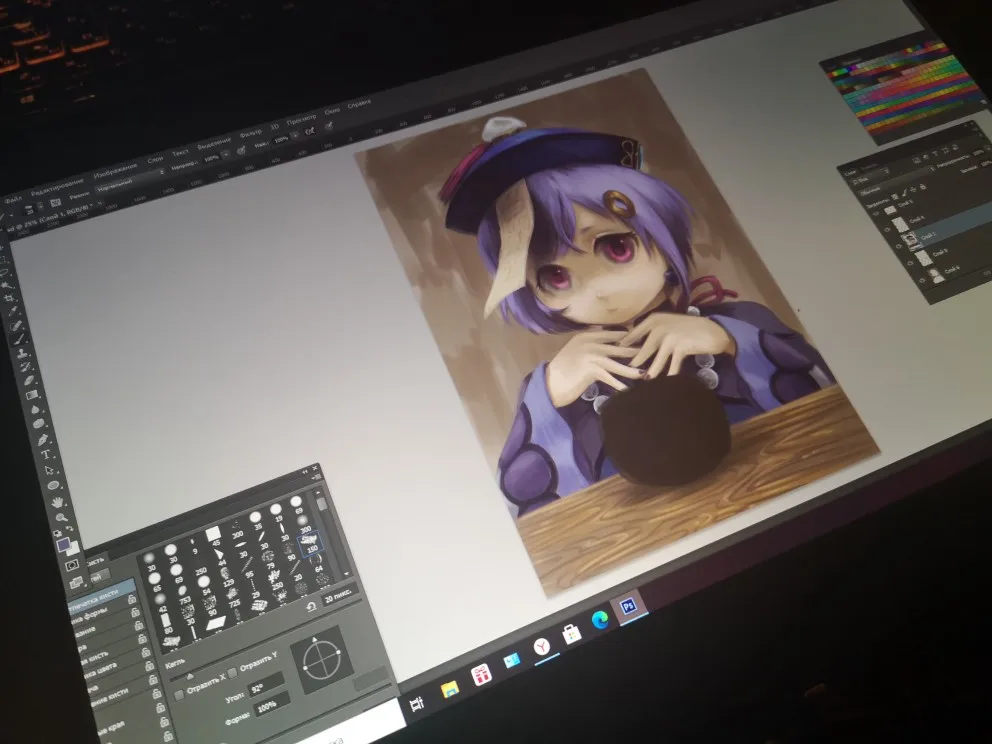Select the Ellipse shape tool

(x=53, y=485)
